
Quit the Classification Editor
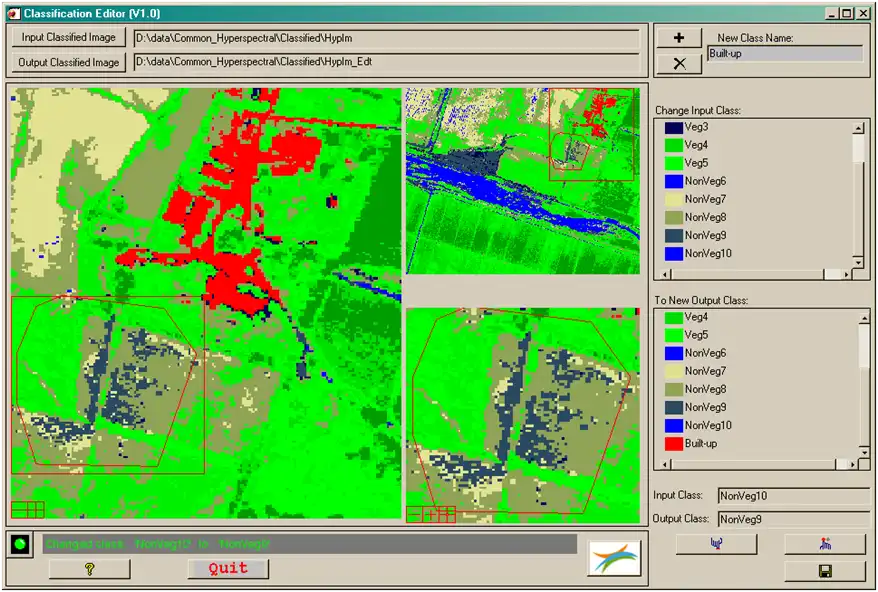pos(228,568)
